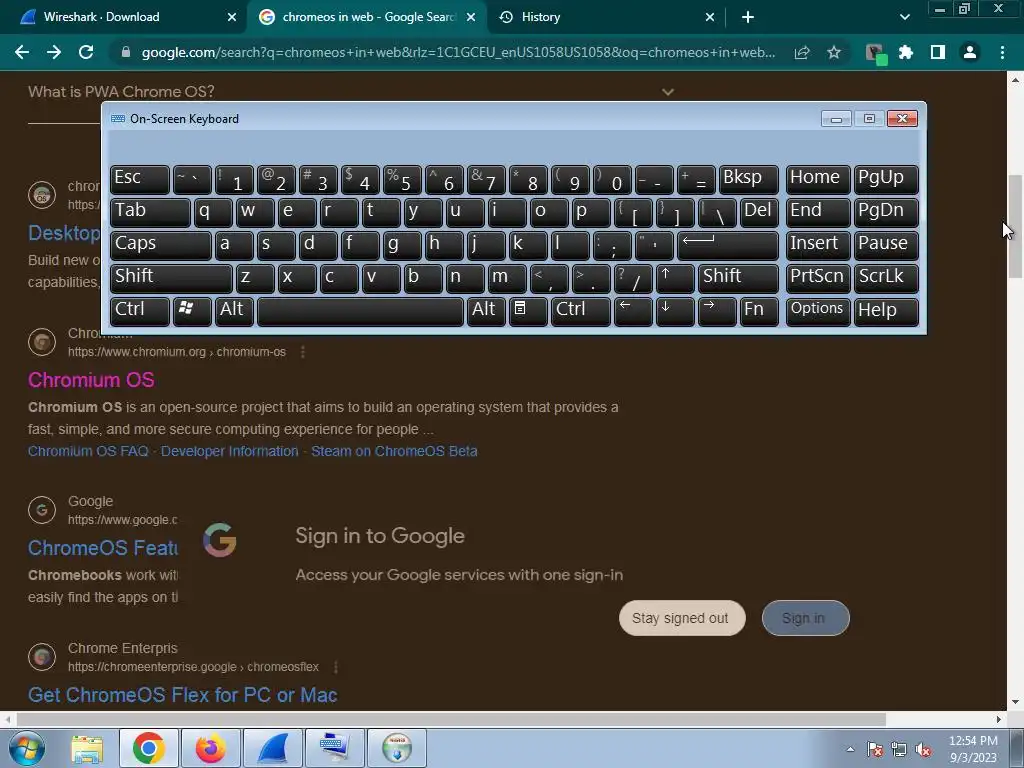
Task: Click the space bar on On-Screen Keyboard
Action: point(360,311)
